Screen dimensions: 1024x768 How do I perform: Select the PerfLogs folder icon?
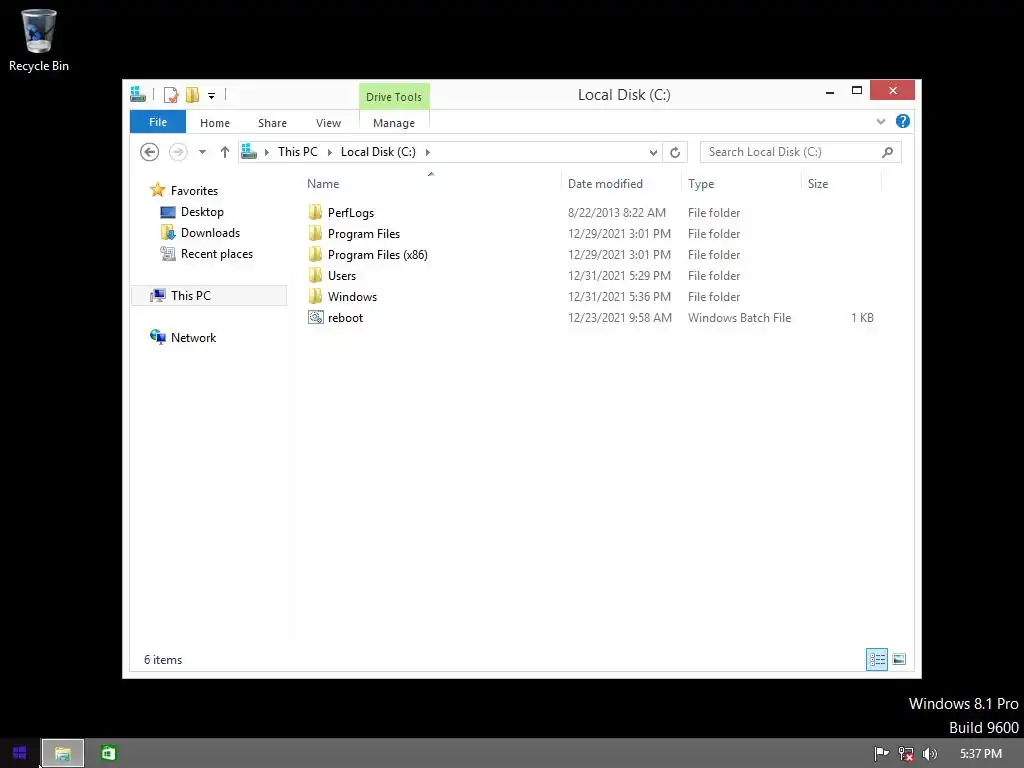click(x=315, y=212)
